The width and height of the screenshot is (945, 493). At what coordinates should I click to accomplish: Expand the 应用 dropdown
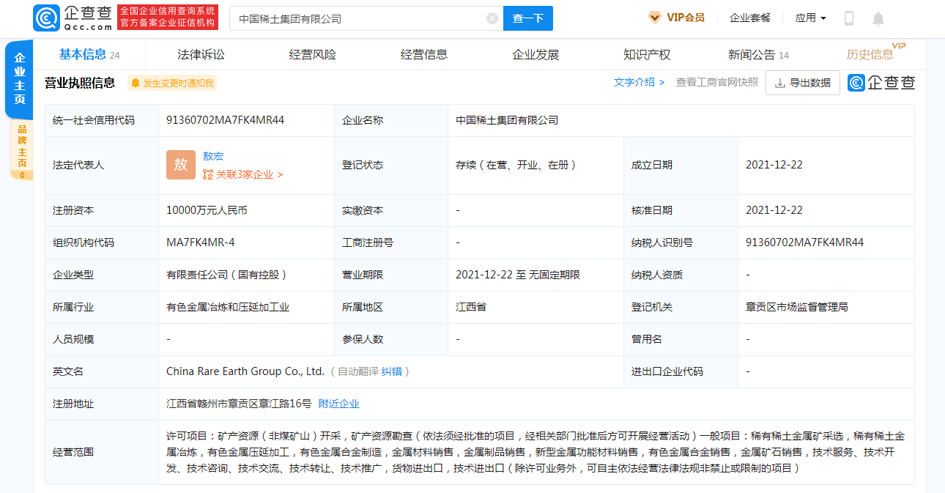click(x=810, y=18)
